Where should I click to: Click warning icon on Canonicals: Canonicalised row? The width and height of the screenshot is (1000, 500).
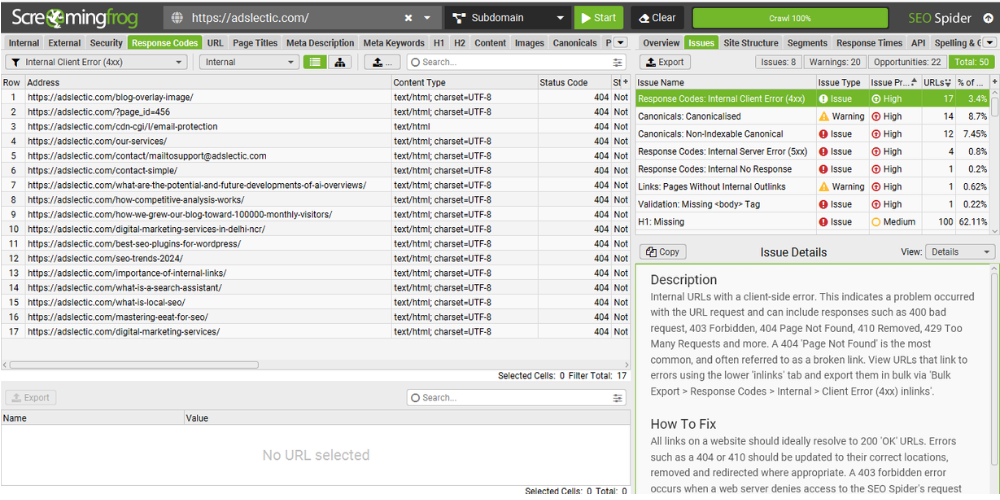(x=824, y=117)
